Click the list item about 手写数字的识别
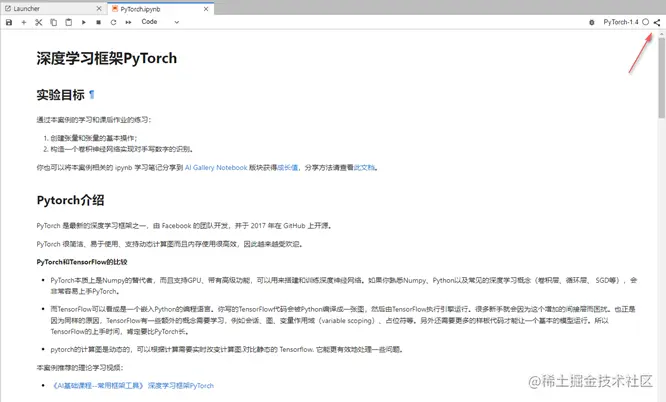Image resolution: width=666 pixels, height=402 pixels. (x=122, y=149)
